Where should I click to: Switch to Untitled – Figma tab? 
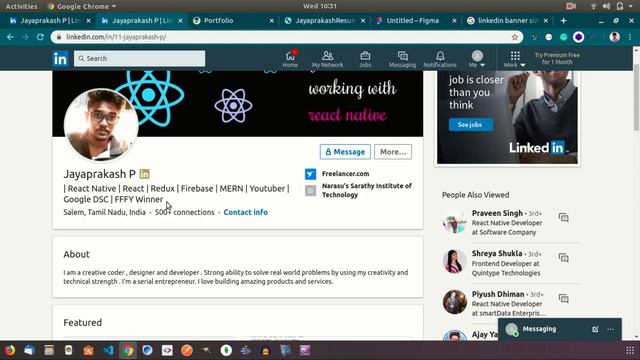416,20
